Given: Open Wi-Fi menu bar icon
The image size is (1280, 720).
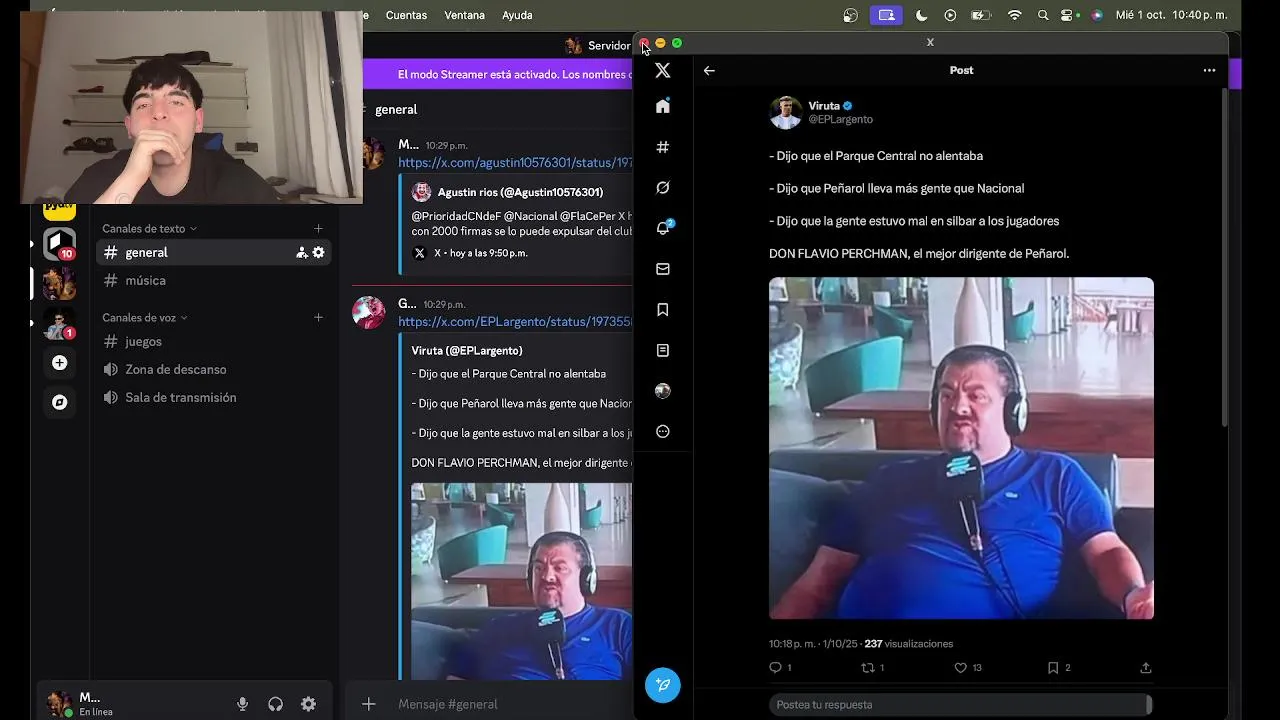Looking at the screenshot, I should coord(1015,15).
